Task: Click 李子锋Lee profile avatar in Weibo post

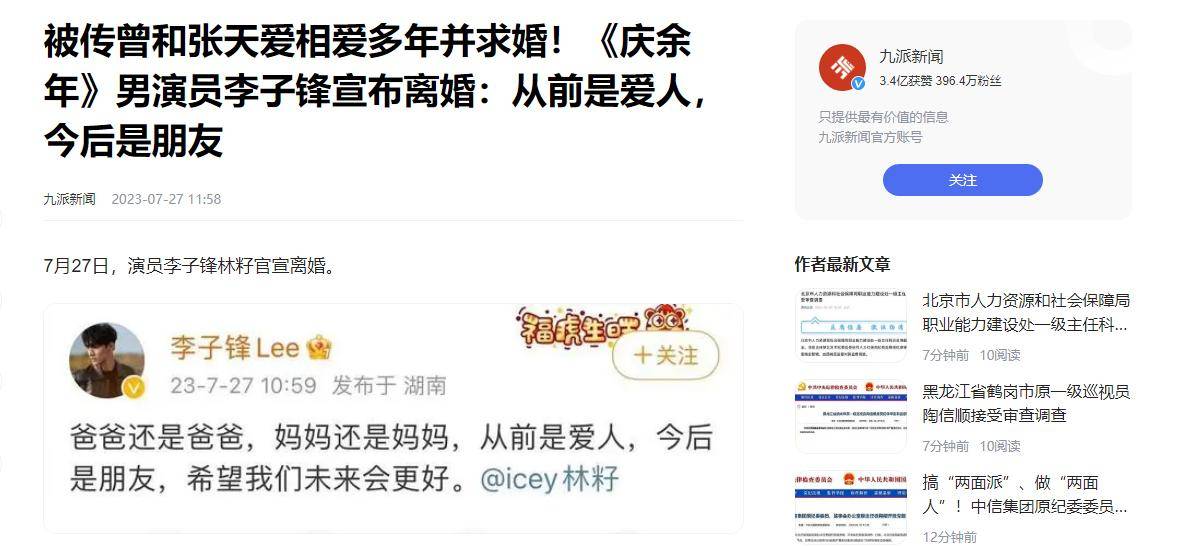Action: 106,360
